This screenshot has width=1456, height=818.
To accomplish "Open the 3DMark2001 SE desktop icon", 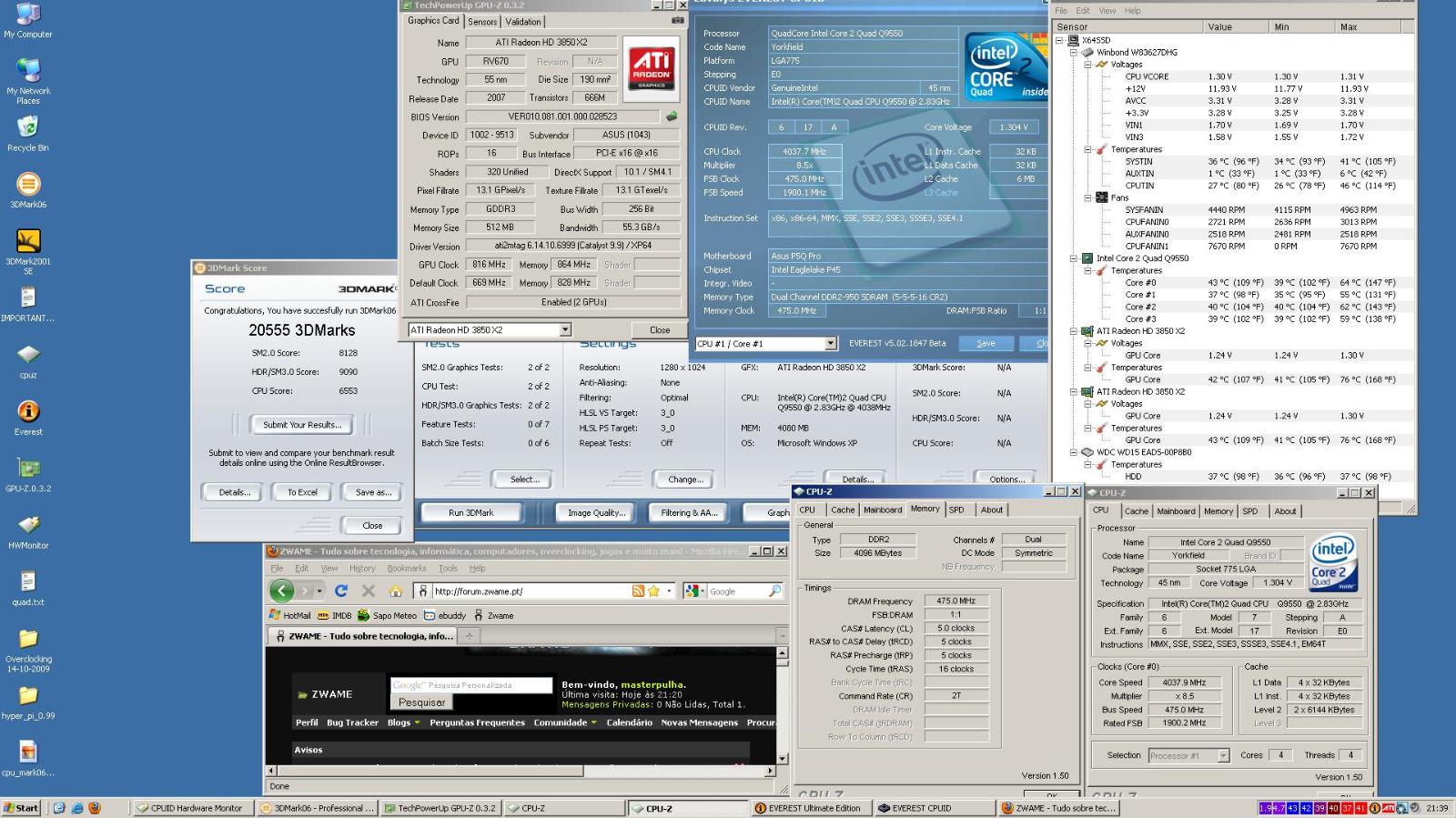I will coord(28,252).
